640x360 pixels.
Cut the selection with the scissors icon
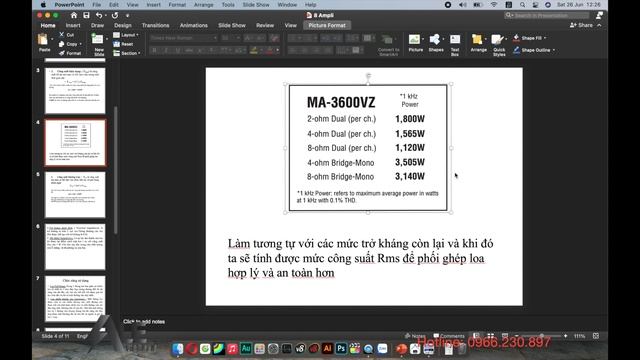click(67, 35)
